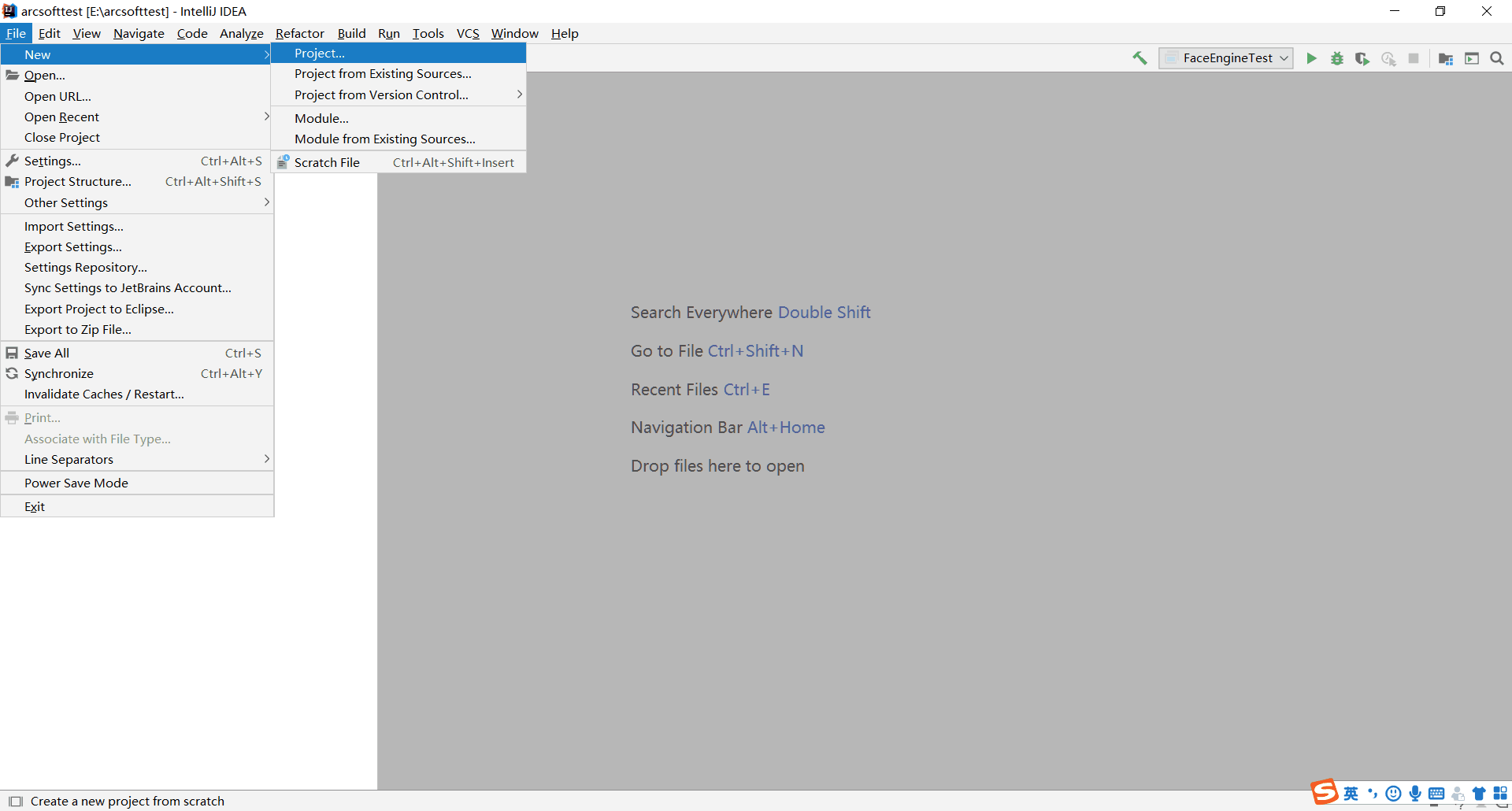Run FaceEngineTest using the green Run icon
1512x811 pixels.
[1312, 57]
